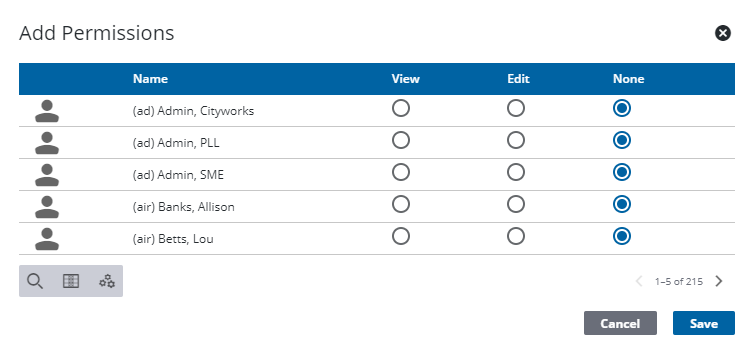The width and height of the screenshot is (754, 360).
Task: Close the Add Permissions dialog
Action: pyautogui.click(x=723, y=33)
